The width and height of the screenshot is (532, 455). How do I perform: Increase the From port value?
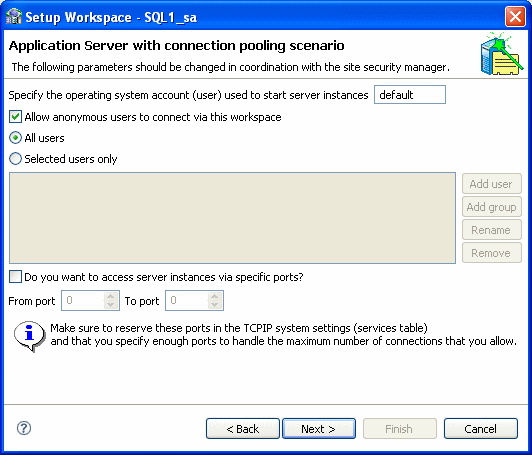(111, 296)
